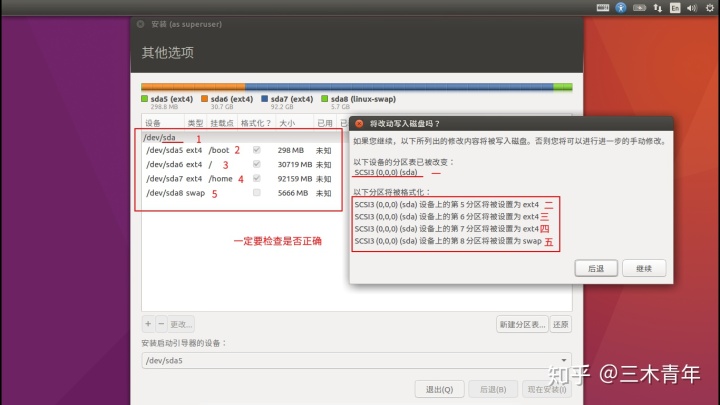720x405 pixels.
Task: Click the 设备 column header
Action: point(163,123)
